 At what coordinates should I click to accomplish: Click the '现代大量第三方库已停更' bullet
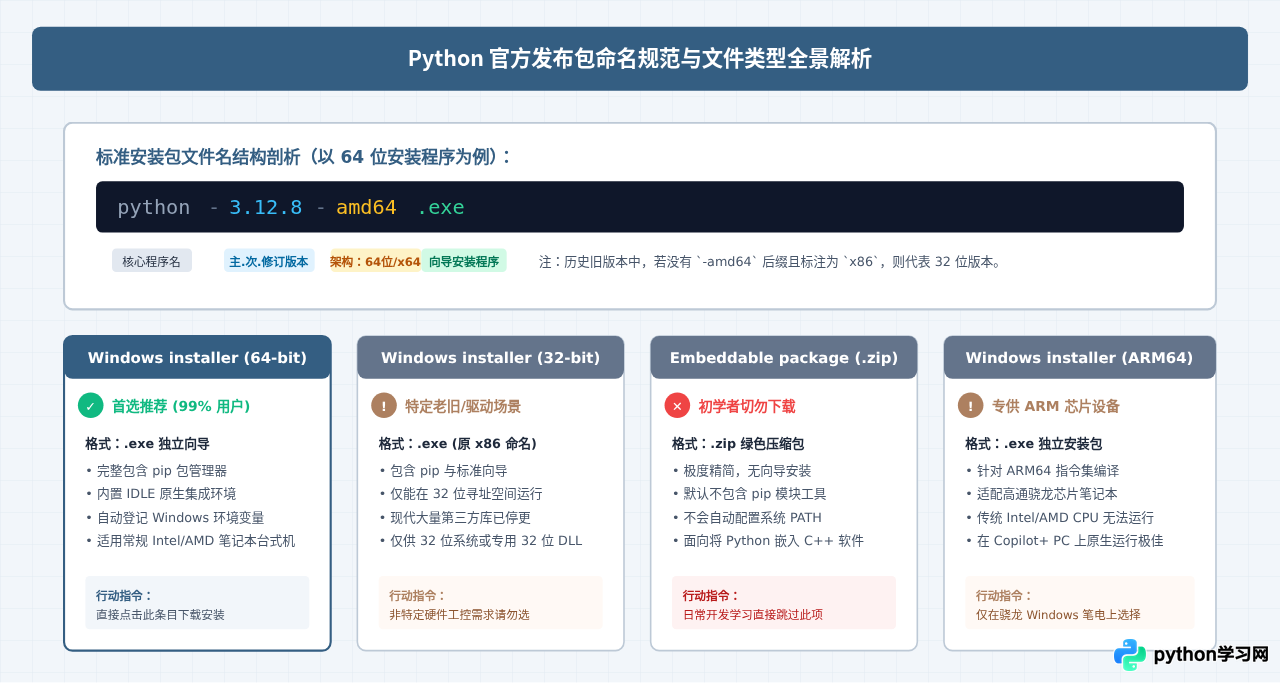click(455, 517)
